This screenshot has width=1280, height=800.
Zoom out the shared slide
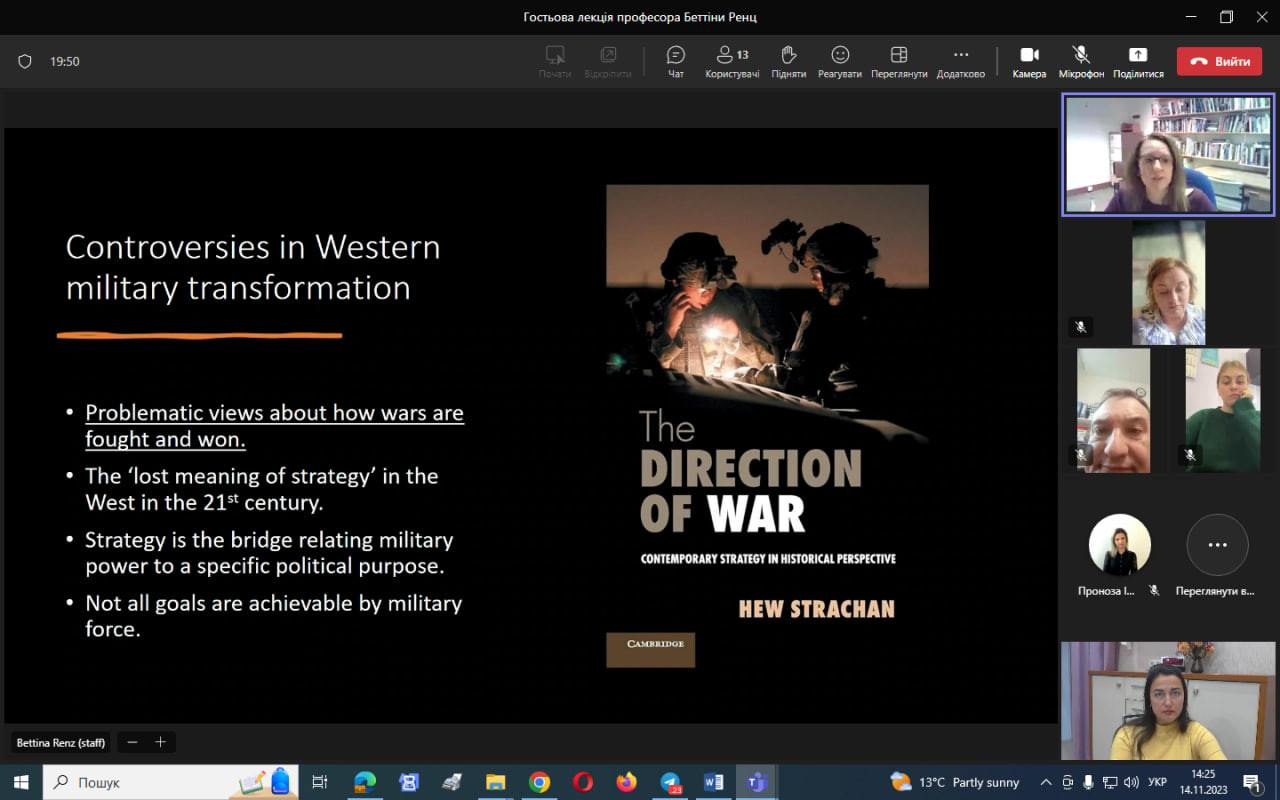[132, 742]
